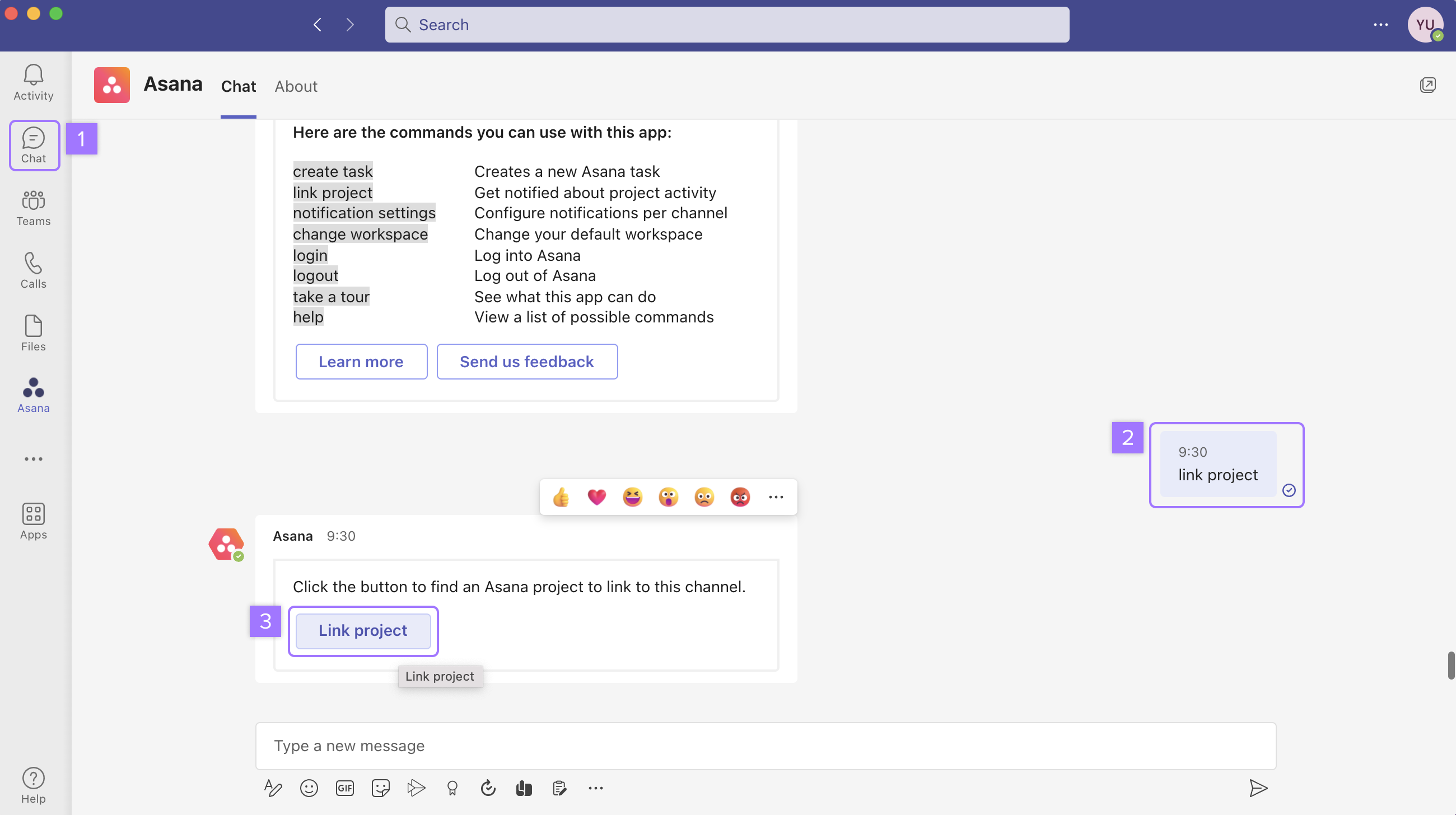This screenshot has height=815, width=1456.
Task: Go to Teams in the sidebar
Action: 34,208
